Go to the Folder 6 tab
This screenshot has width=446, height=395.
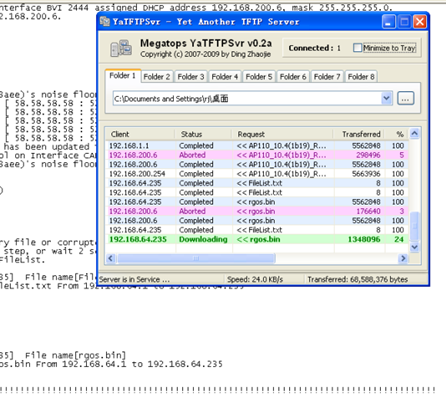[x=293, y=77]
